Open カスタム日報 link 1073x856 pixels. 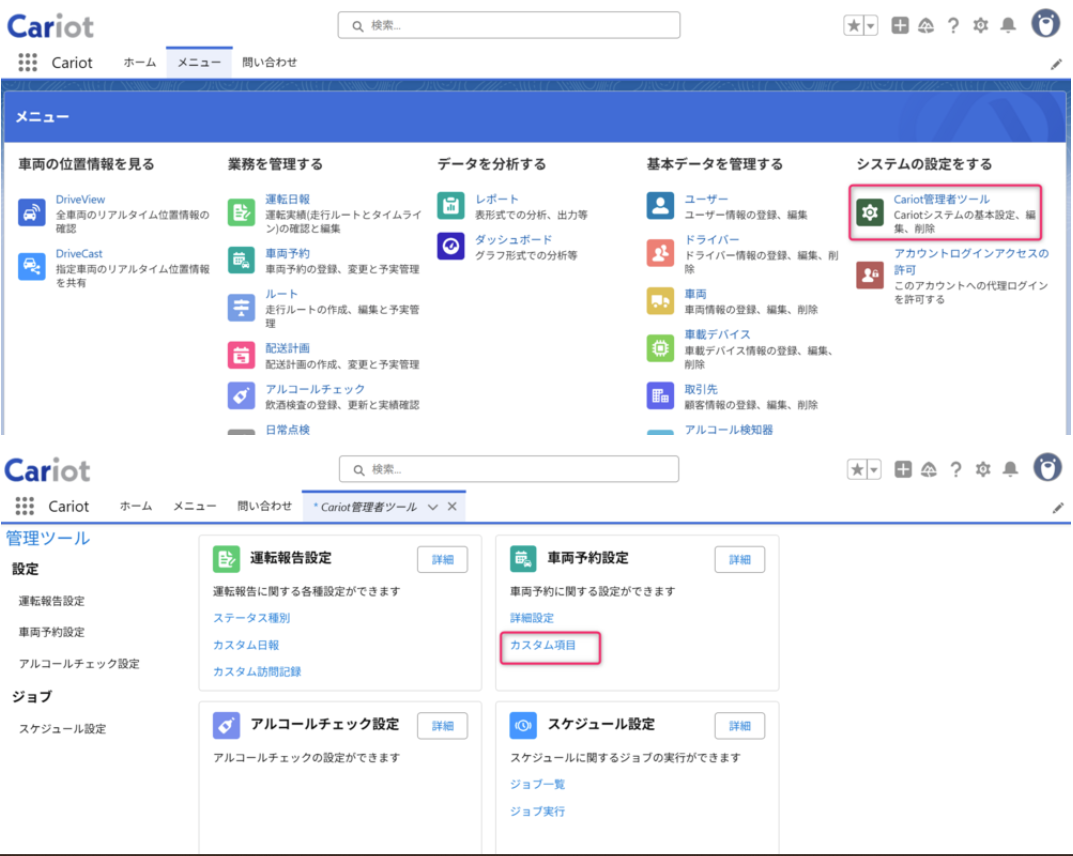tap(246, 645)
